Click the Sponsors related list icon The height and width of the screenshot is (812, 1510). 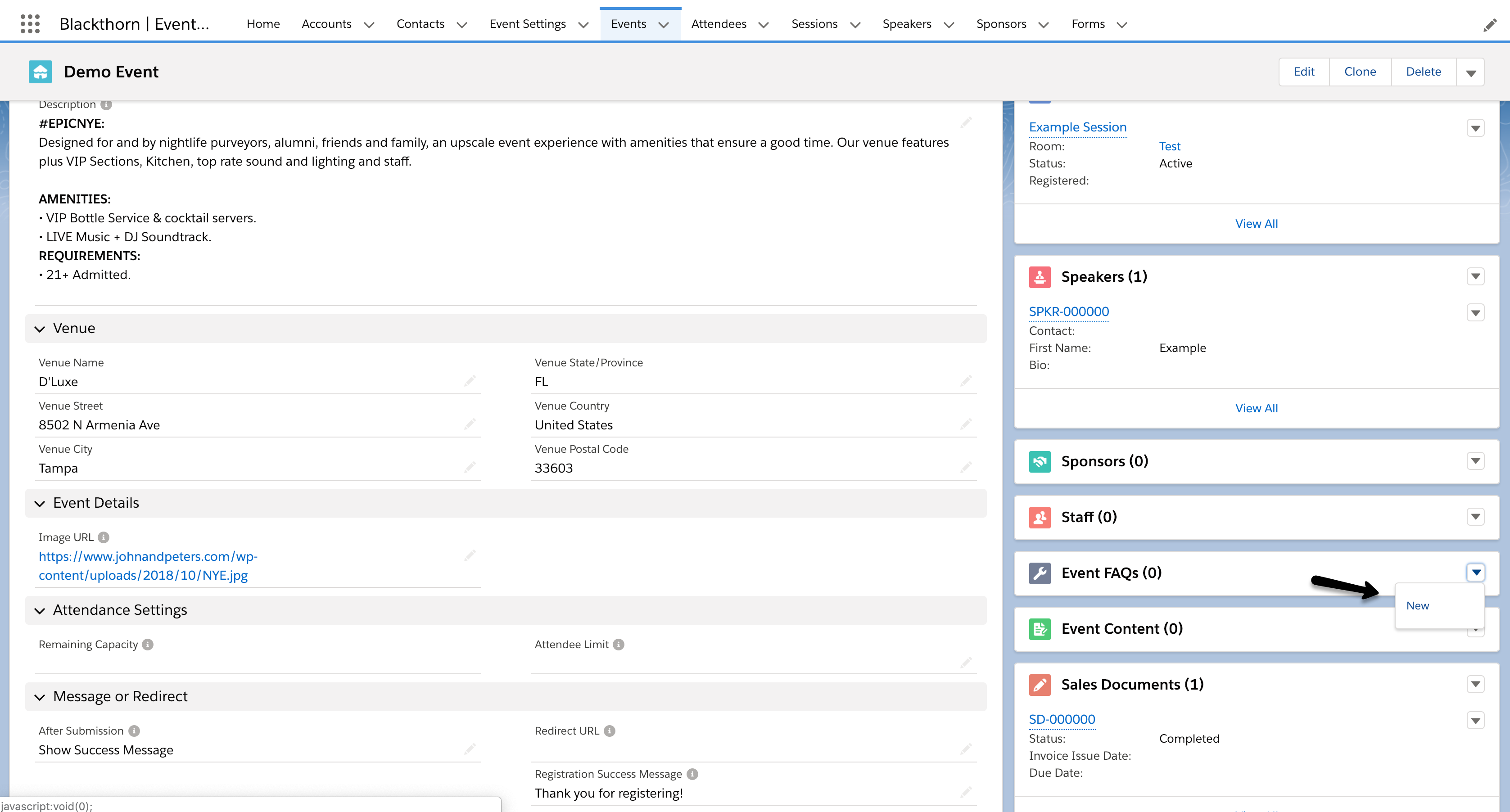[1039, 462]
